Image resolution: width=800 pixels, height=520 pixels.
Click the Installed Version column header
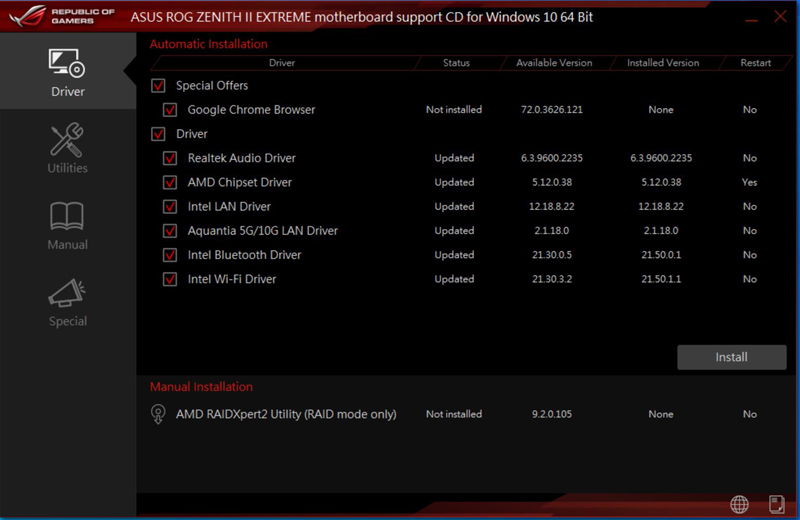tap(663, 63)
